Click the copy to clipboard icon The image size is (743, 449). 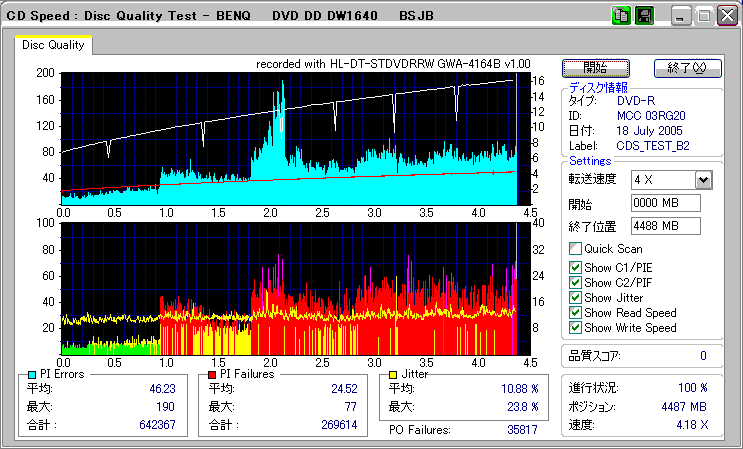point(620,16)
